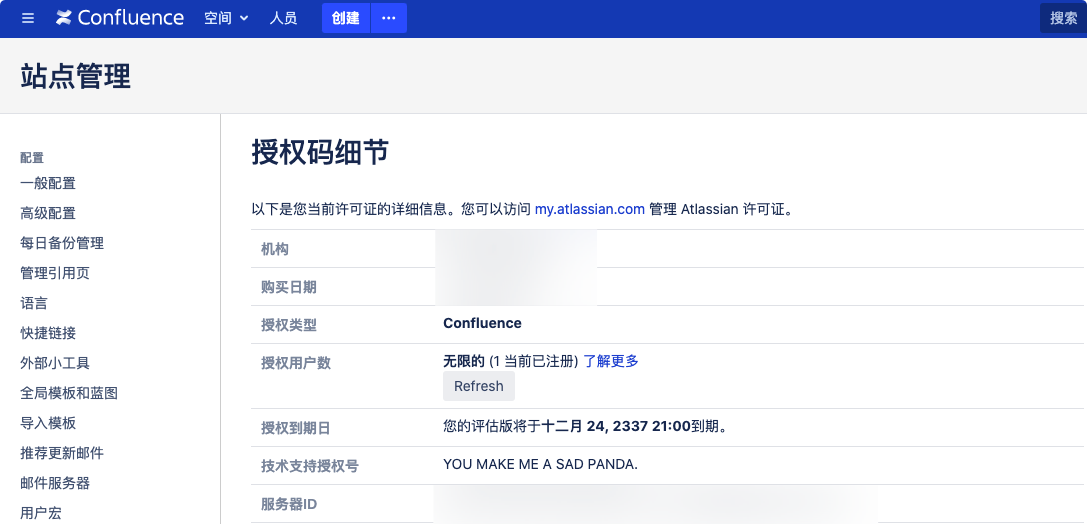Image resolution: width=1087 pixels, height=524 pixels.
Task: Open 全局模板和蓝图 in sidebar
Action: [69, 393]
